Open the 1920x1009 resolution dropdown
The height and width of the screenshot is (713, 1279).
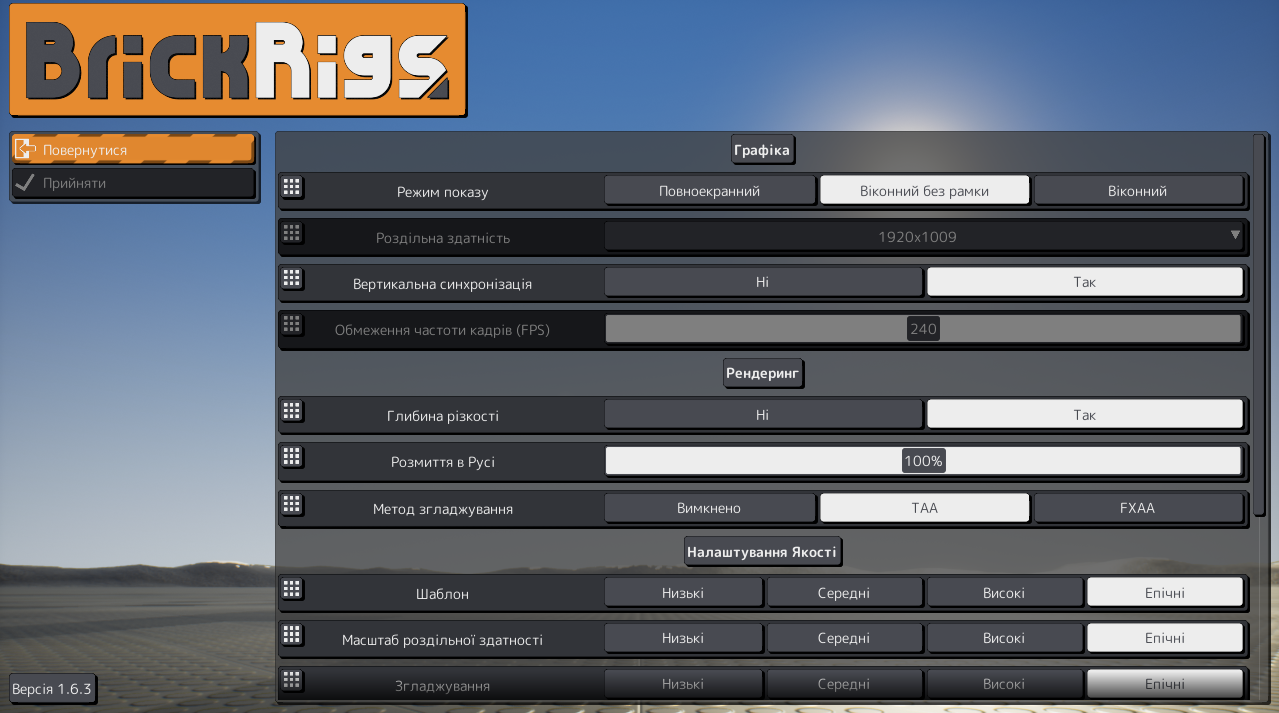(x=925, y=237)
